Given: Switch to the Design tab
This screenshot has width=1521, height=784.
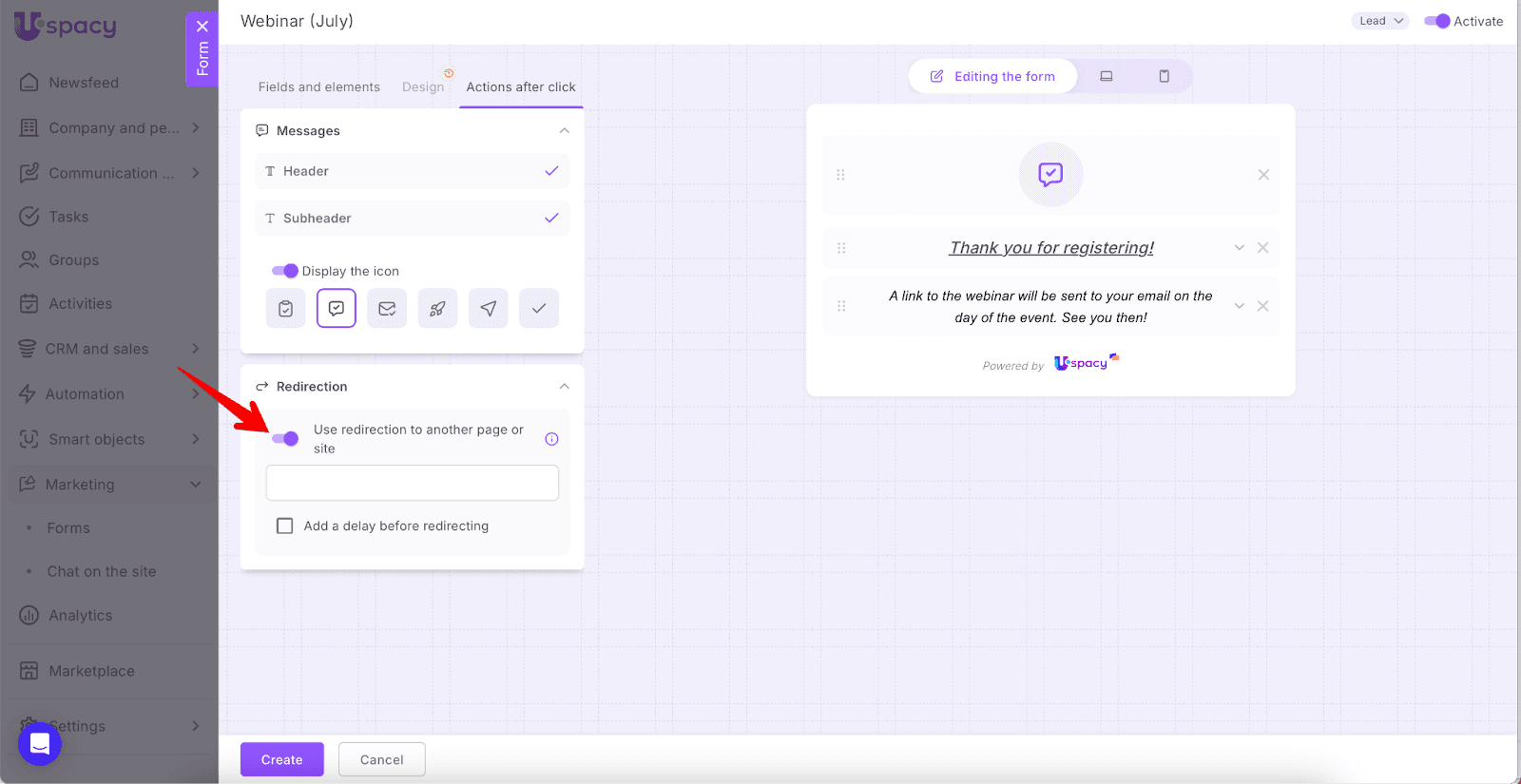Looking at the screenshot, I should point(422,86).
